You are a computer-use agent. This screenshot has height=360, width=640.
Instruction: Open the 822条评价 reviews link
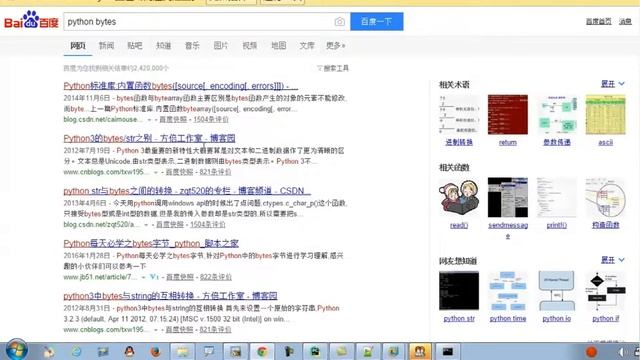pos(216,277)
